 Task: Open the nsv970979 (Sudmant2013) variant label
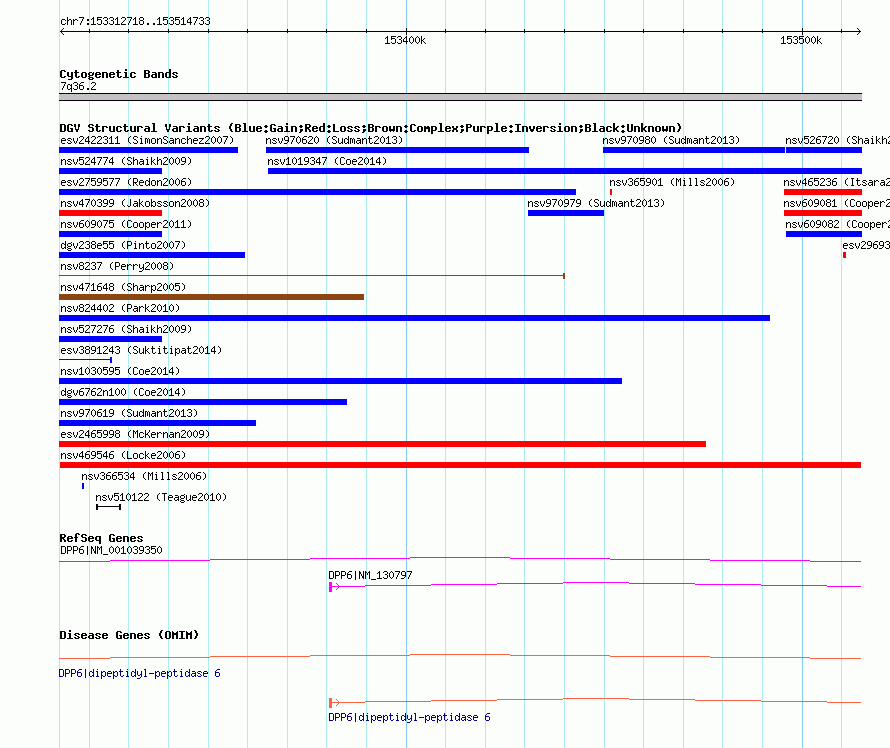pyautogui.click(x=596, y=203)
